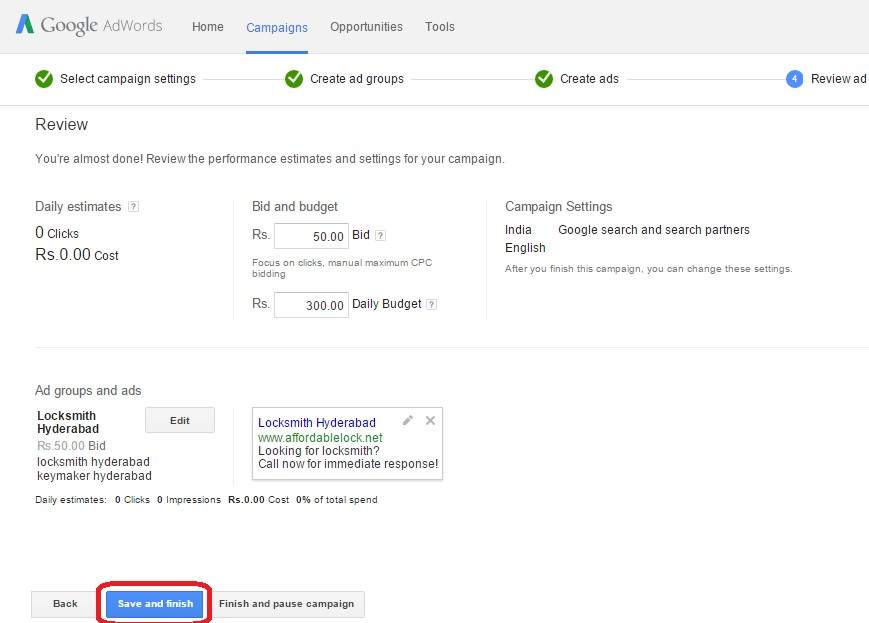Click the Save and finish button

tap(155, 603)
